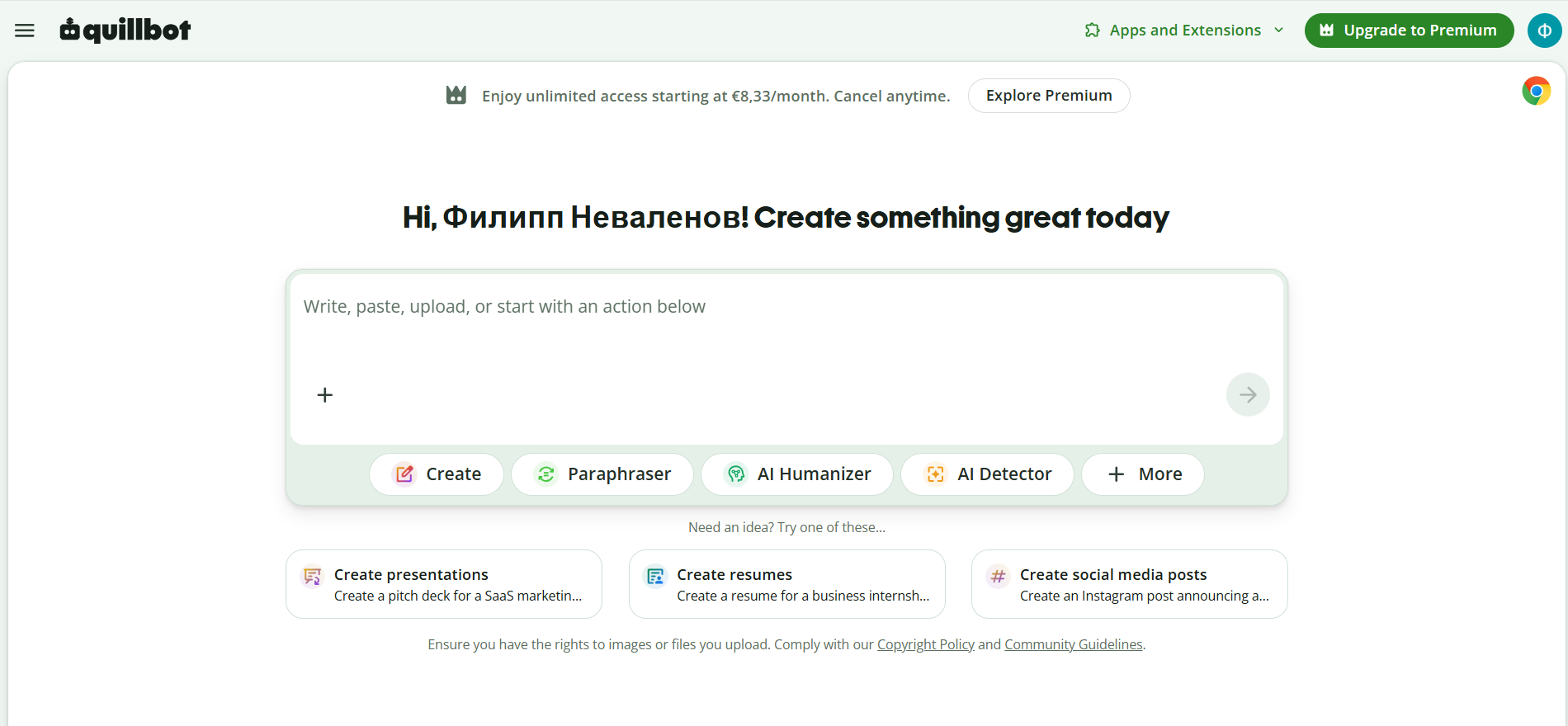Click Upgrade to Premium button
The height and width of the screenshot is (726, 1568).
pos(1409,31)
